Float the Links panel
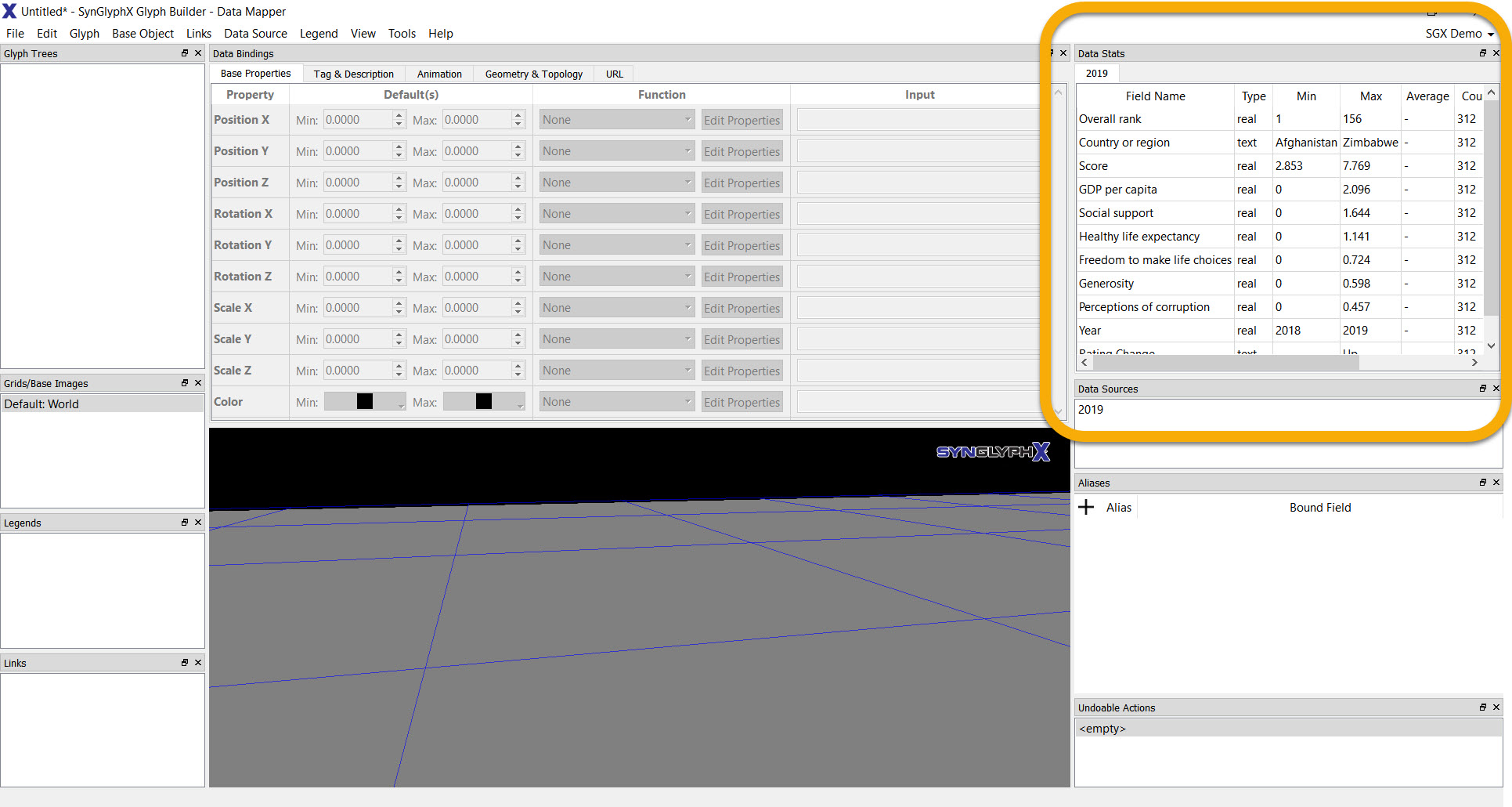The width and height of the screenshot is (1512, 807). 185,663
